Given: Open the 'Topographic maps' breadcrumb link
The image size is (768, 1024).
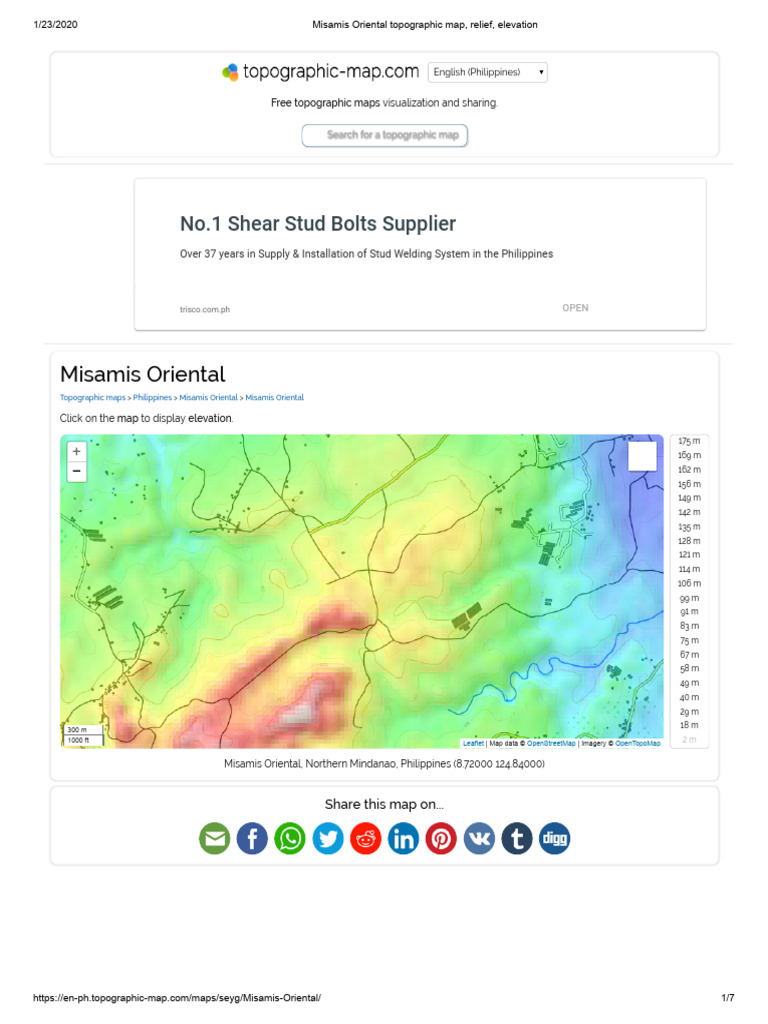Looking at the screenshot, I should [x=93, y=398].
